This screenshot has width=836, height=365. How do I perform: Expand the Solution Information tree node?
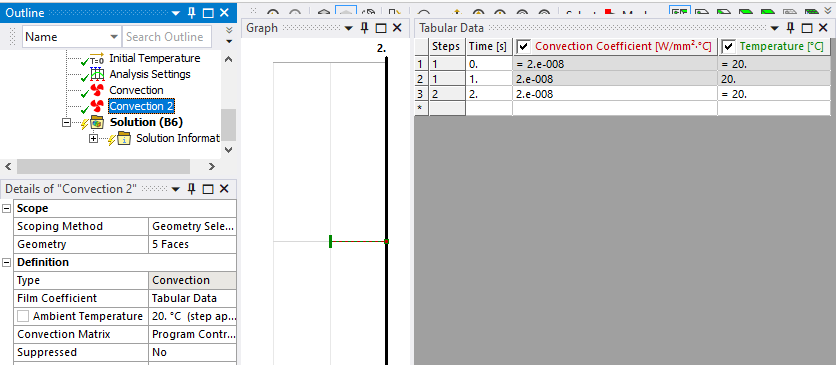click(x=94, y=139)
